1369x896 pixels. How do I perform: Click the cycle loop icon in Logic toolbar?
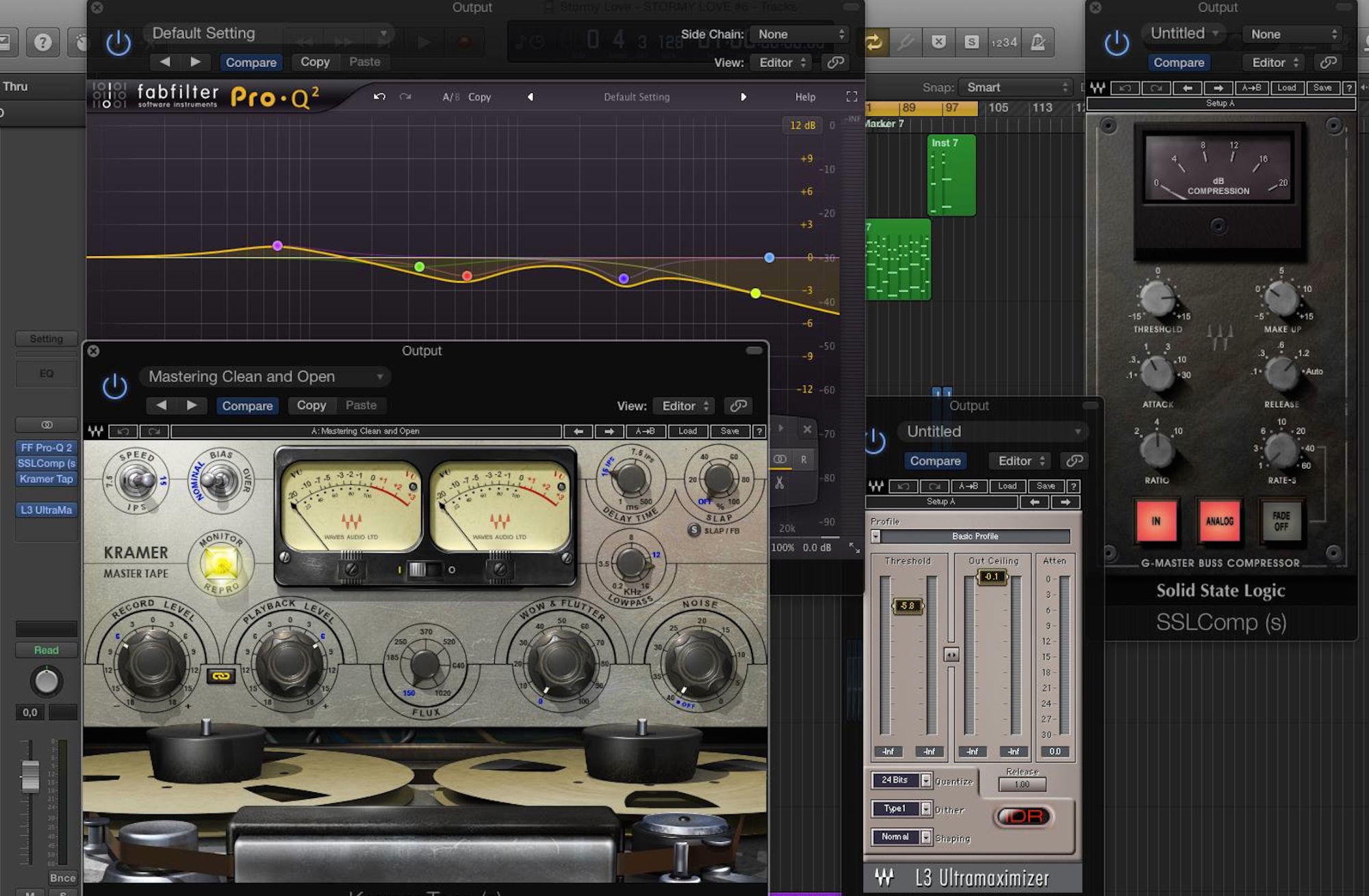coord(874,42)
